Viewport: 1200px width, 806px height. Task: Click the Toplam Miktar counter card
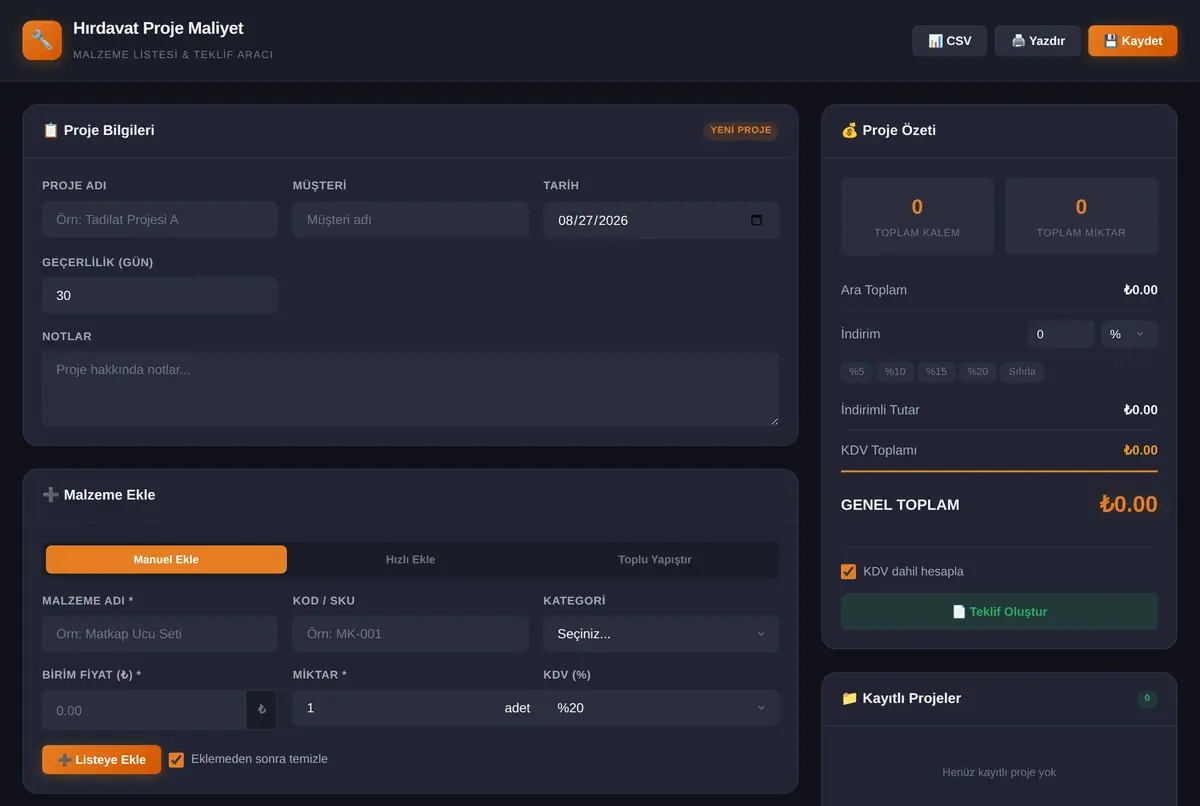[x=1081, y=216]
